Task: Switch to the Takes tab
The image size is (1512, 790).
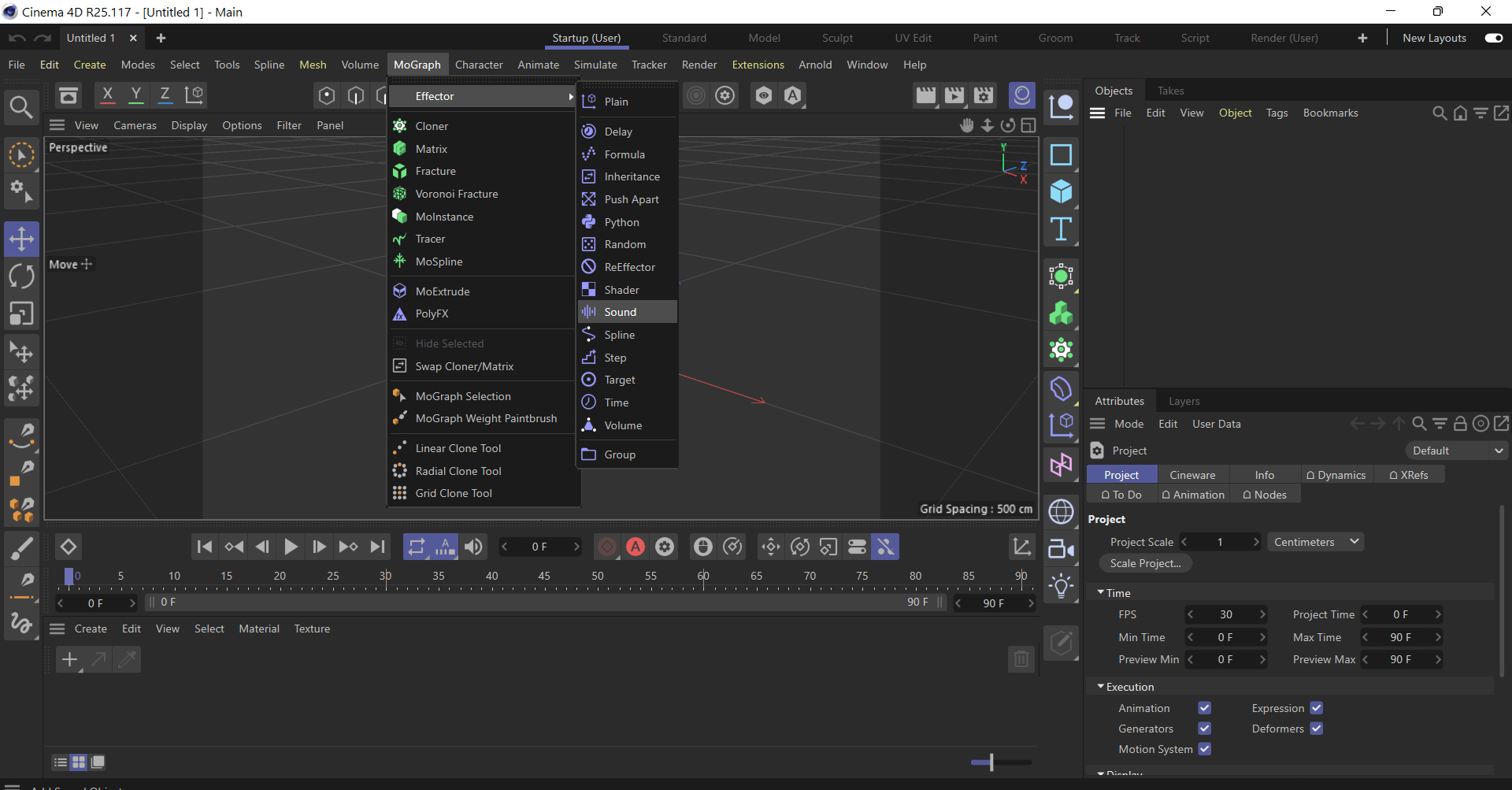Action: point(1170,91)
